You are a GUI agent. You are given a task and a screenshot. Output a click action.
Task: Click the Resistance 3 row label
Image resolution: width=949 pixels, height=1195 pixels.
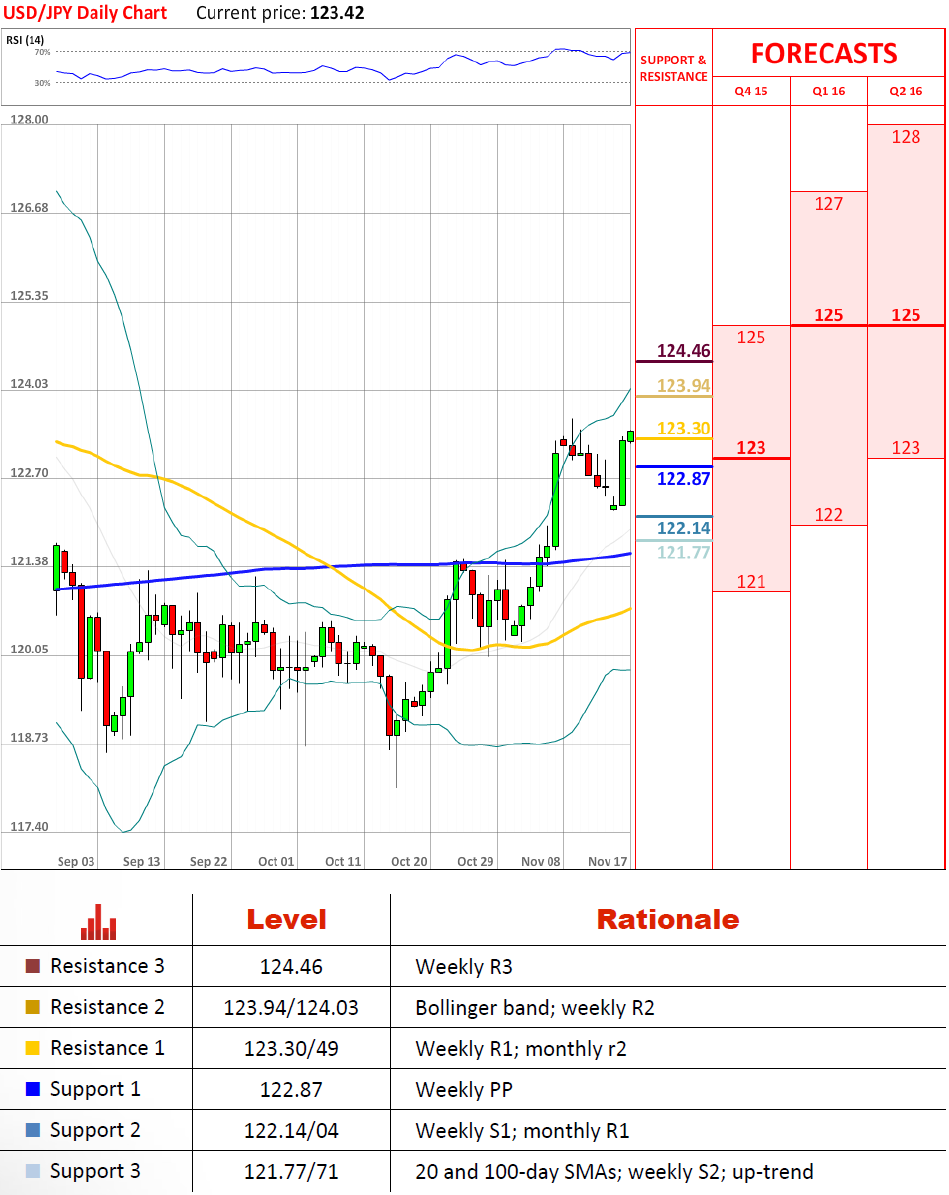click(107, 966)
